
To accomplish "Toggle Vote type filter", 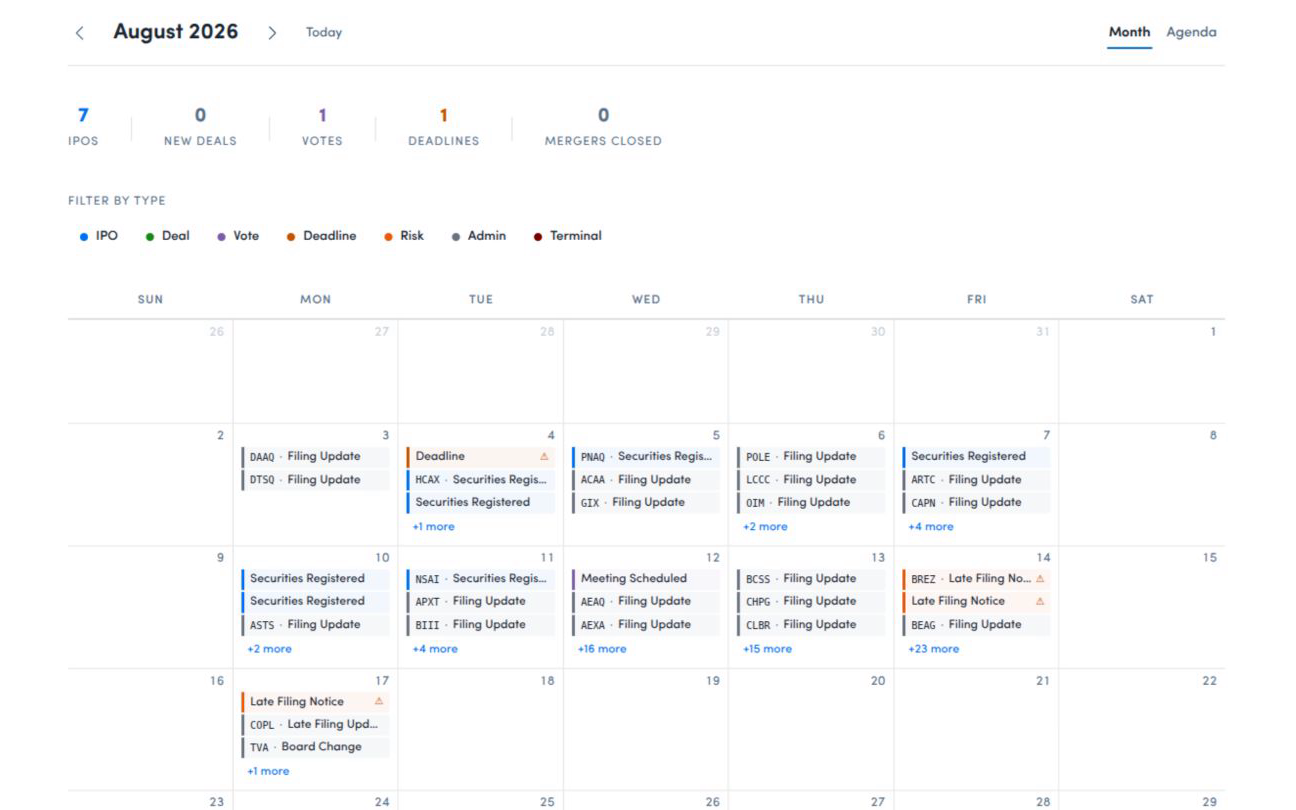I will pyautogui.click(x=238, y=236).
